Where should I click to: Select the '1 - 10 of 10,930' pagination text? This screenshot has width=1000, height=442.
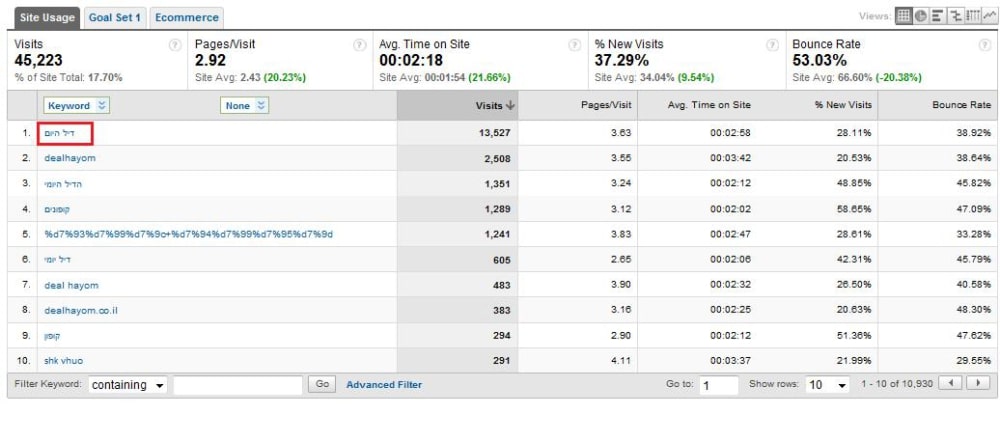click(897, 385)
